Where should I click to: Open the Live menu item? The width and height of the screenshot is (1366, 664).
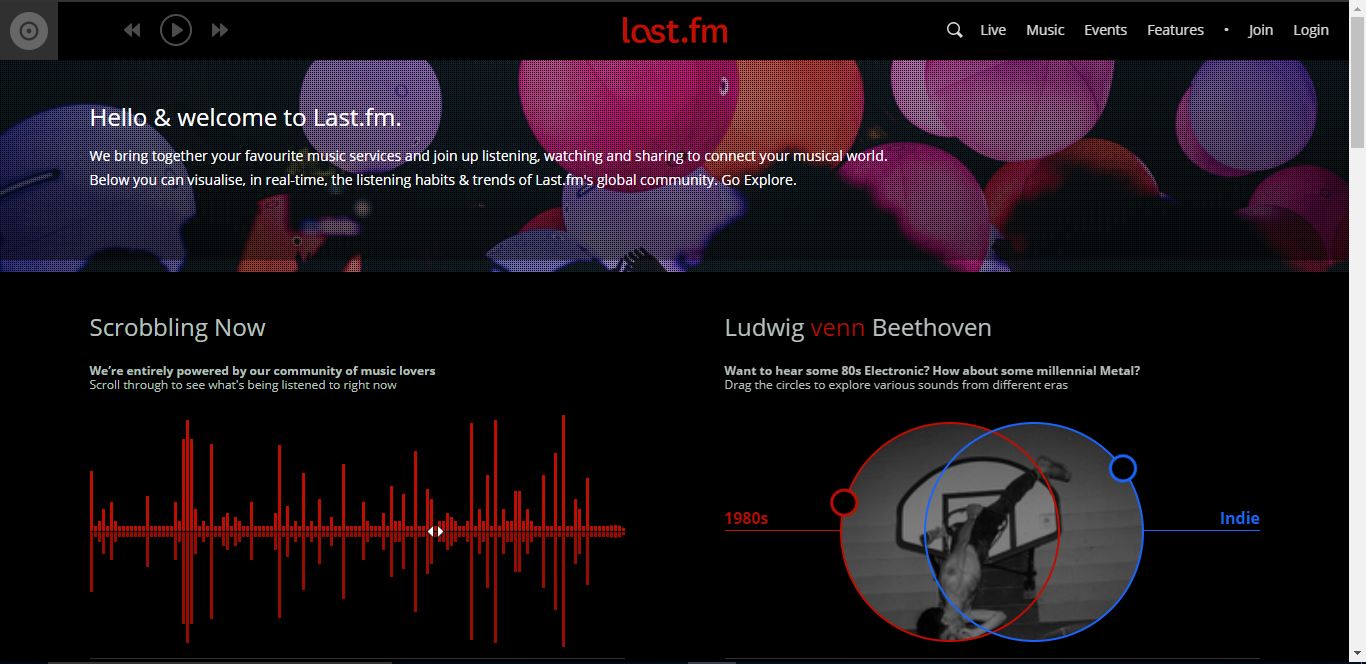pyautogui.click(x=992, y=30)
